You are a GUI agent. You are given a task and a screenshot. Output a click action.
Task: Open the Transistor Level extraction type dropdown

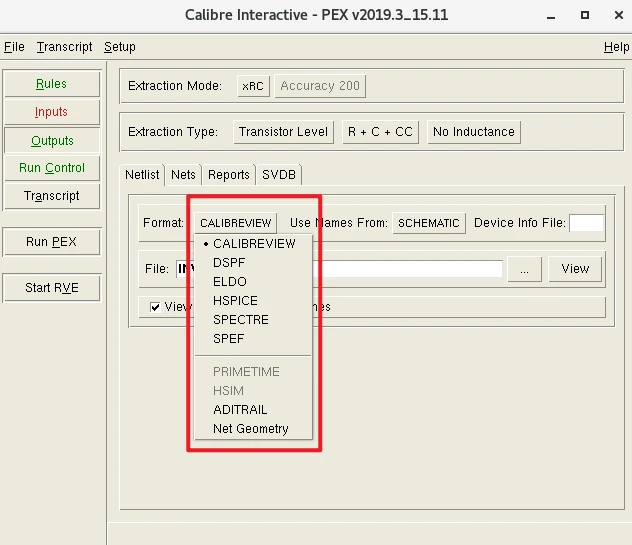tap(283, 132)
